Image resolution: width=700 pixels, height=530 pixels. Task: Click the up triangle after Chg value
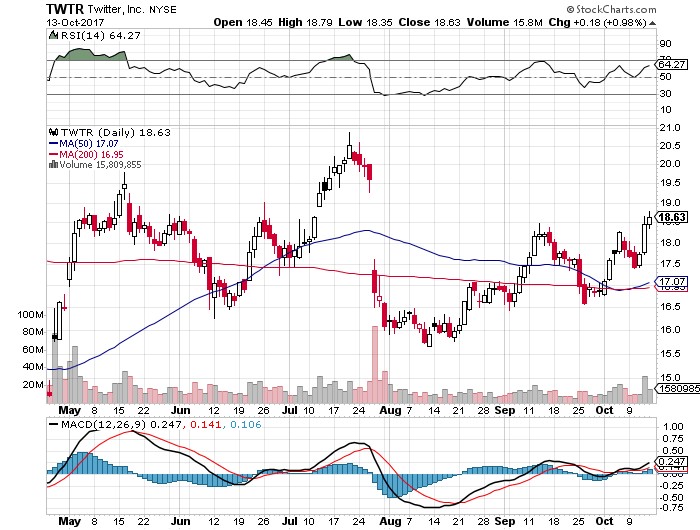point(652,23)
